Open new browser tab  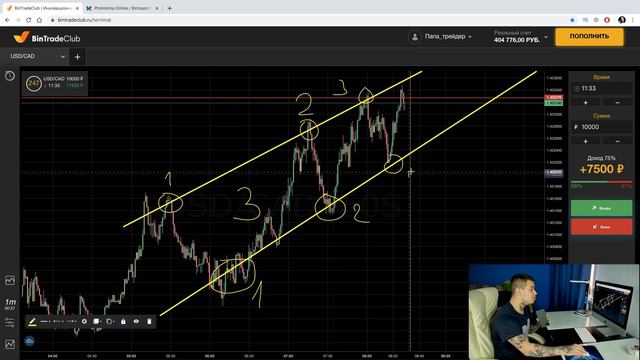tap(169, 8)
